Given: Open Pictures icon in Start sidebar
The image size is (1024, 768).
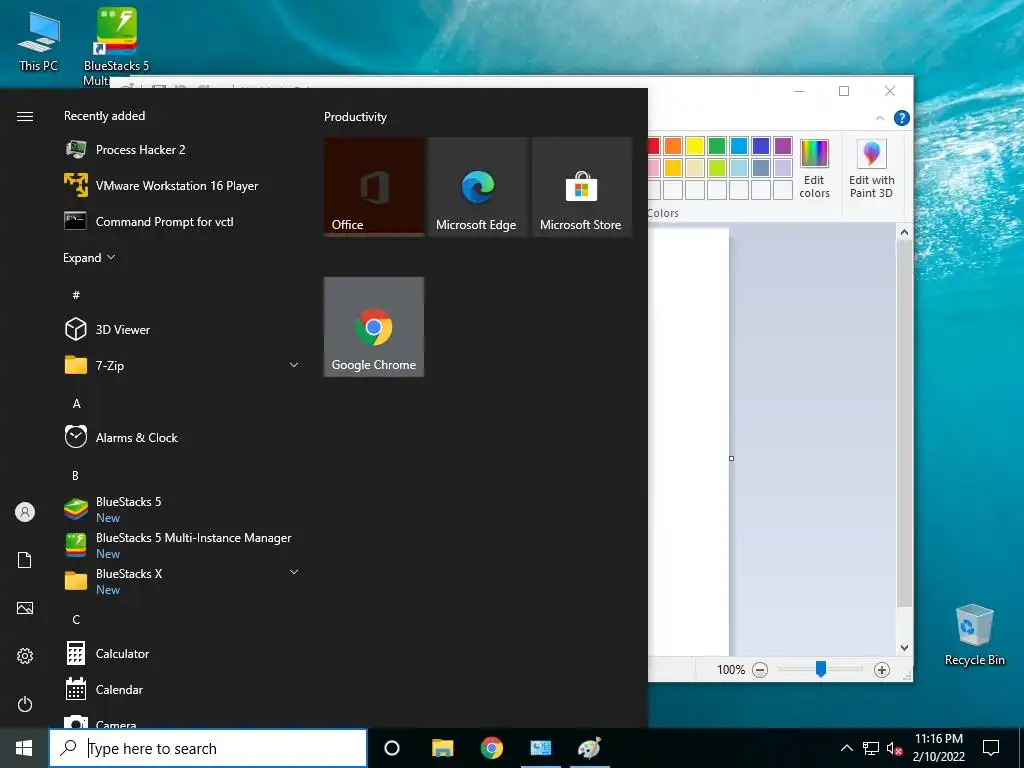Looking at the screenshot, I should click(x=25, y=608).
